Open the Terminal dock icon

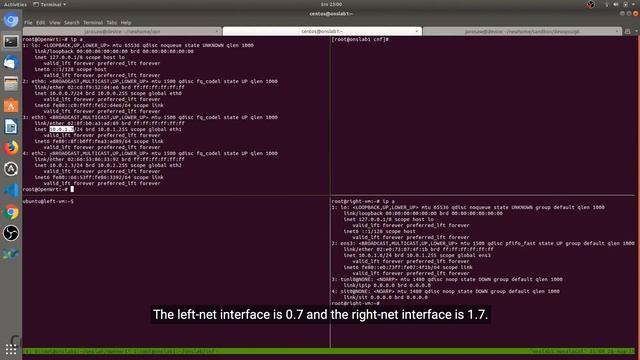(11, 42)
